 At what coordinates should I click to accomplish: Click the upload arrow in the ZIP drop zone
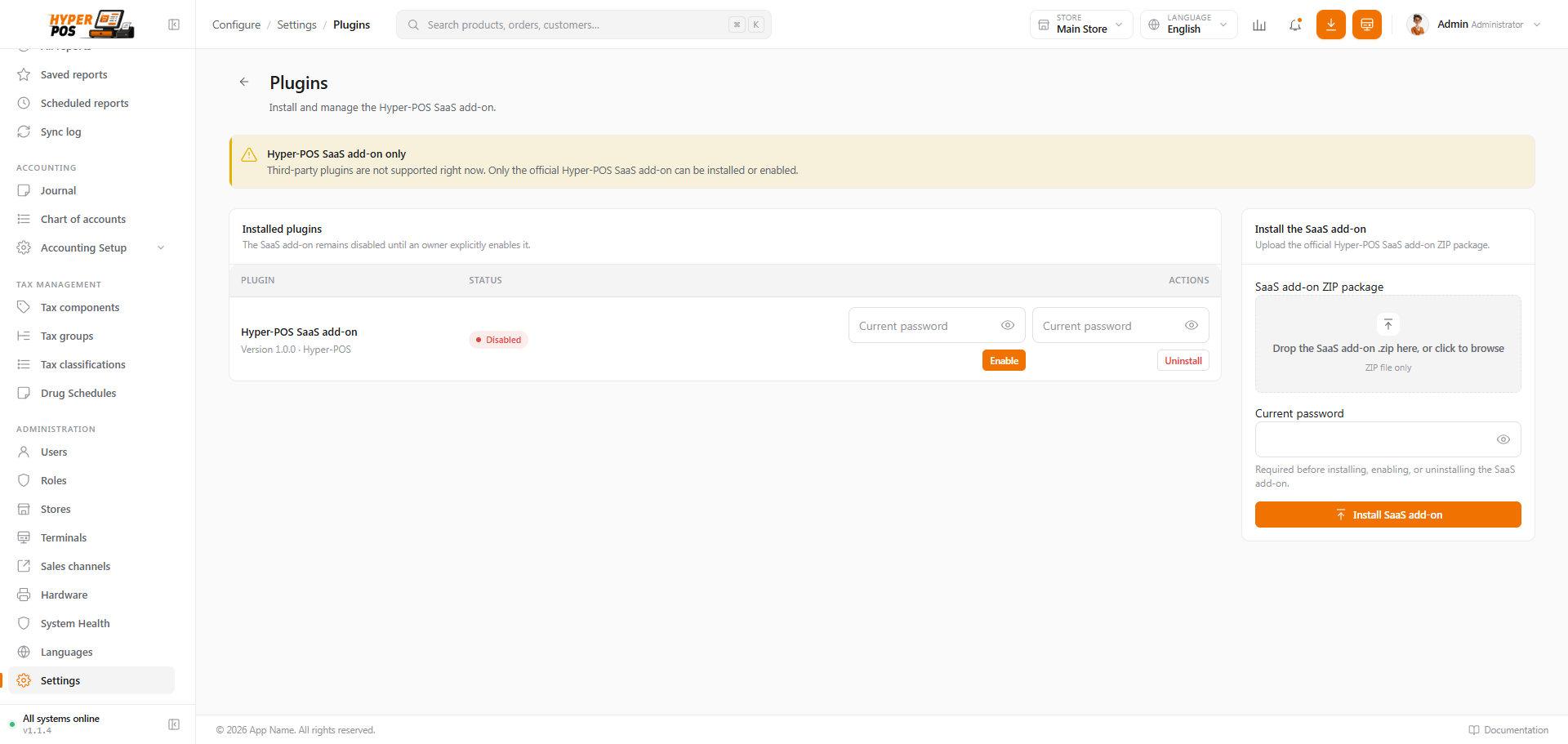pyautogui.click(x=1388, y=324)
